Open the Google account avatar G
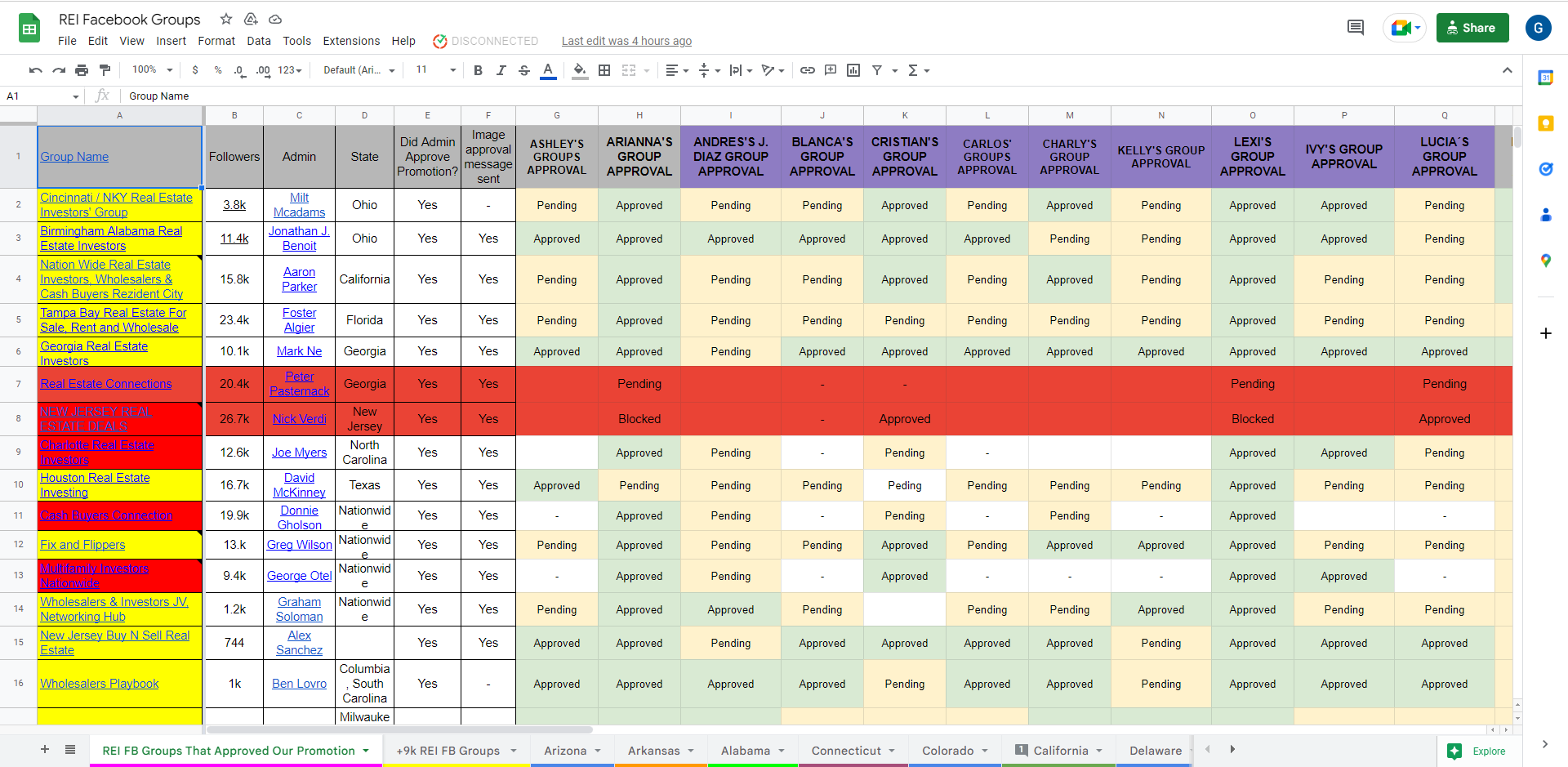1568x767 pixels. point(1539,28)
